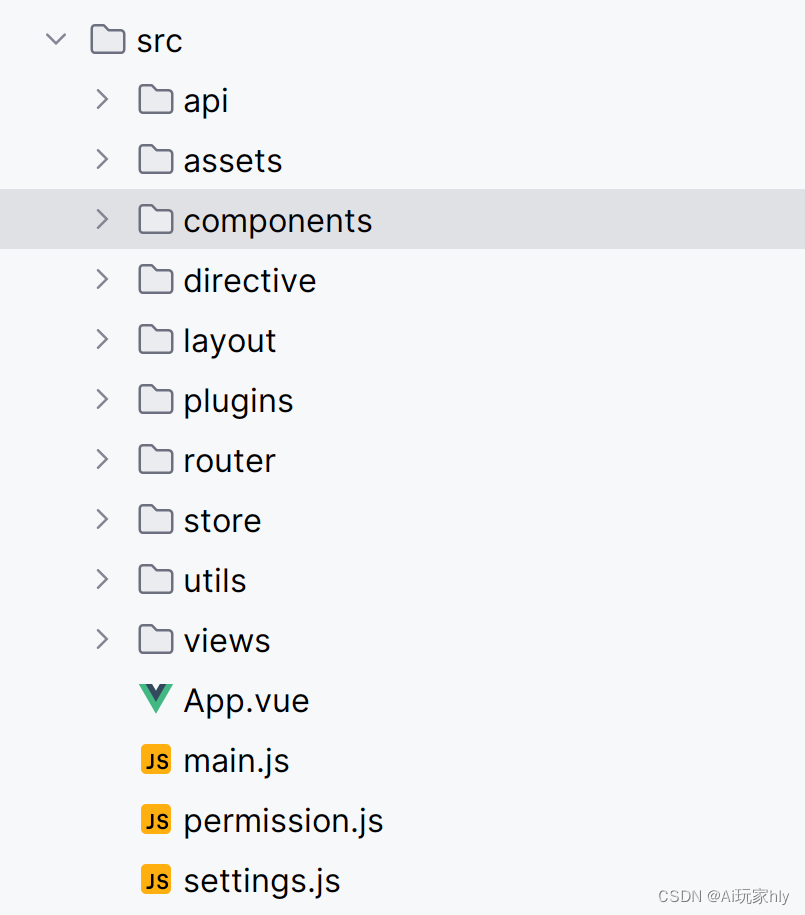Expand the directive folder arrow
This screenshot has width=805, height=915.
click(102, 279)
